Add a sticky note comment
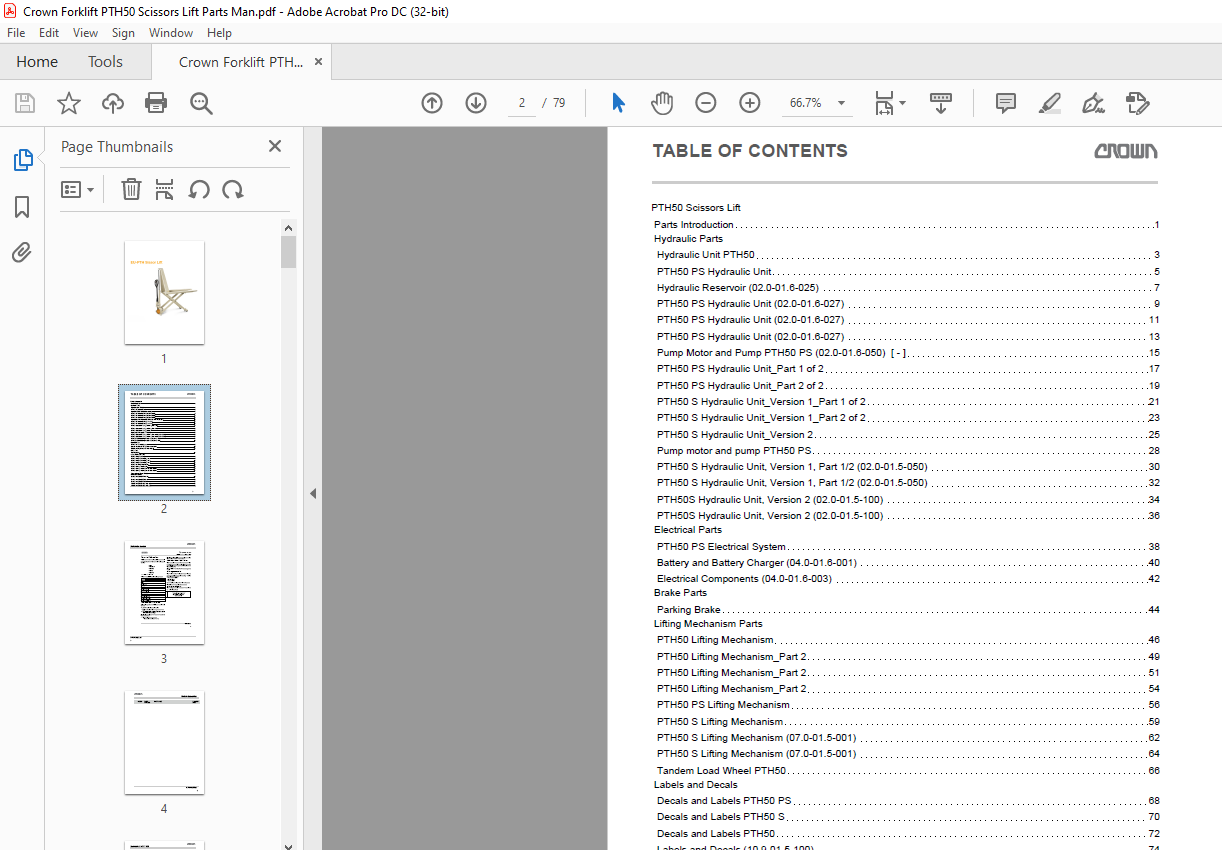Screen dimensions: 1222x850 pos(1006,103)
